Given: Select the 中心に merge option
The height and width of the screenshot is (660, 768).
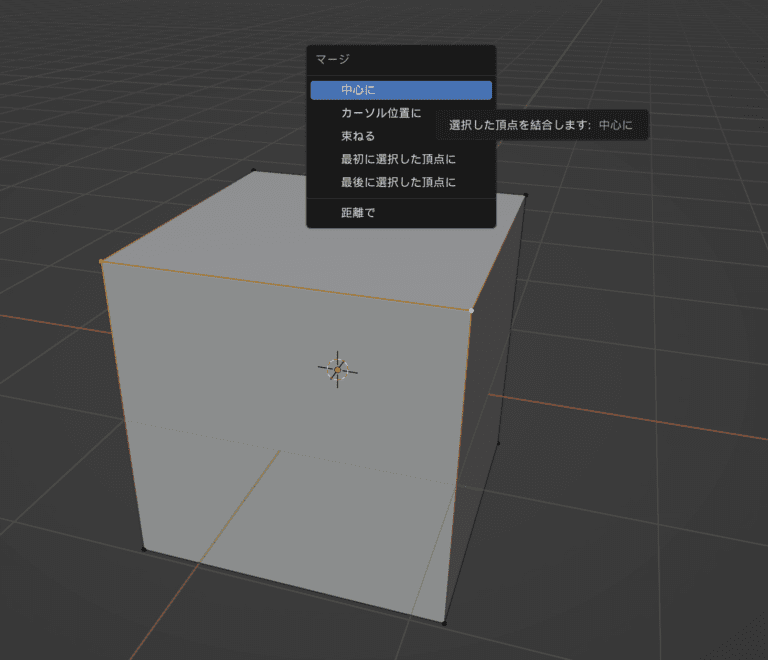Looking at the screenshot, I should (401, 90).
